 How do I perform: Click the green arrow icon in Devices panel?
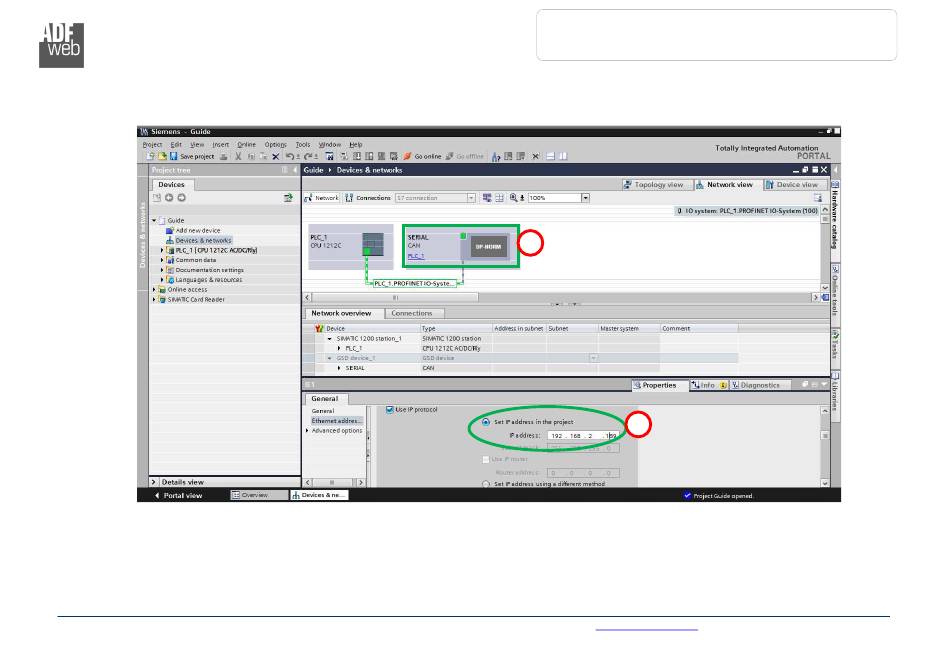pos(288,197)
